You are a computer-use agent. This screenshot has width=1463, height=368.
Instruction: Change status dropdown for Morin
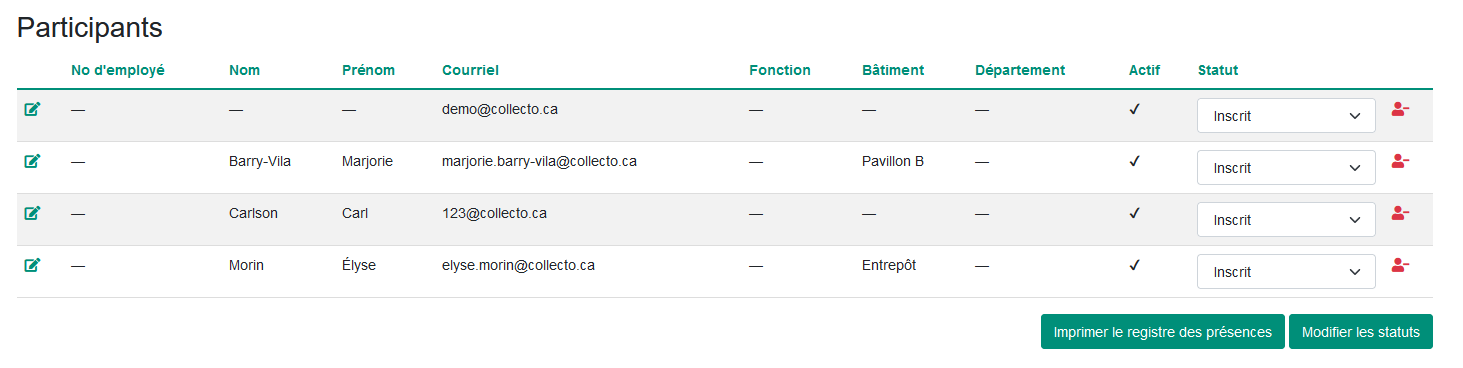1286,272
